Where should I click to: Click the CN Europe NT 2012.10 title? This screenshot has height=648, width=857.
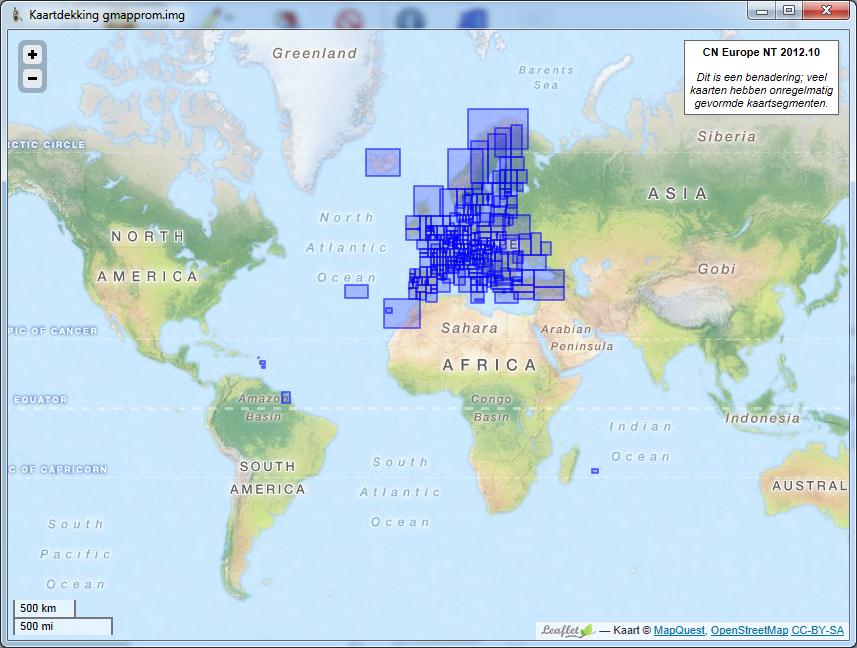pos(761,52)
